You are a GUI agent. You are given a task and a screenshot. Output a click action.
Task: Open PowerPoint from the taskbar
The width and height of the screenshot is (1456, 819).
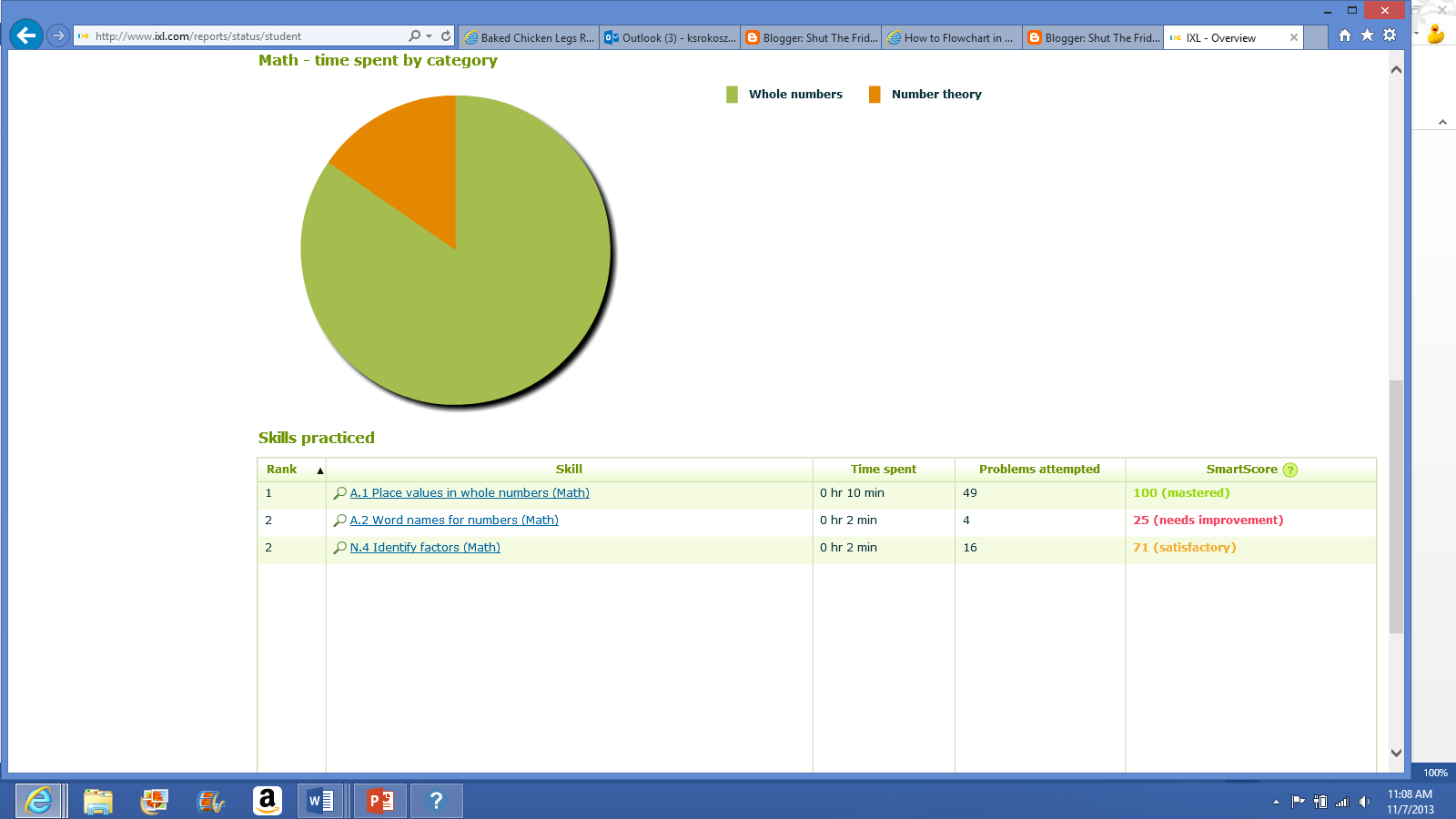[379, 801]
